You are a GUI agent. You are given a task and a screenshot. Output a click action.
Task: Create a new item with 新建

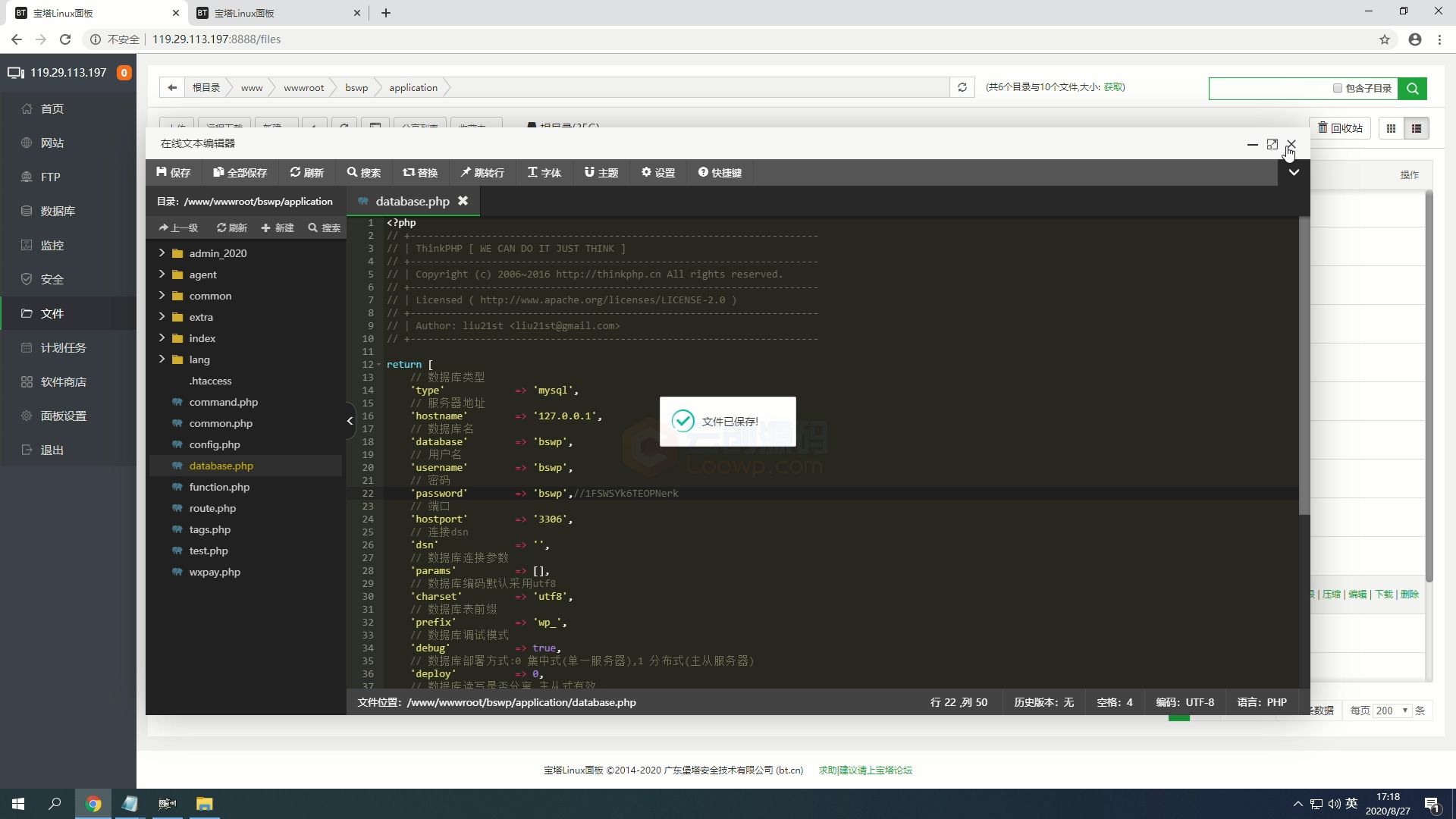coord(278,227)
